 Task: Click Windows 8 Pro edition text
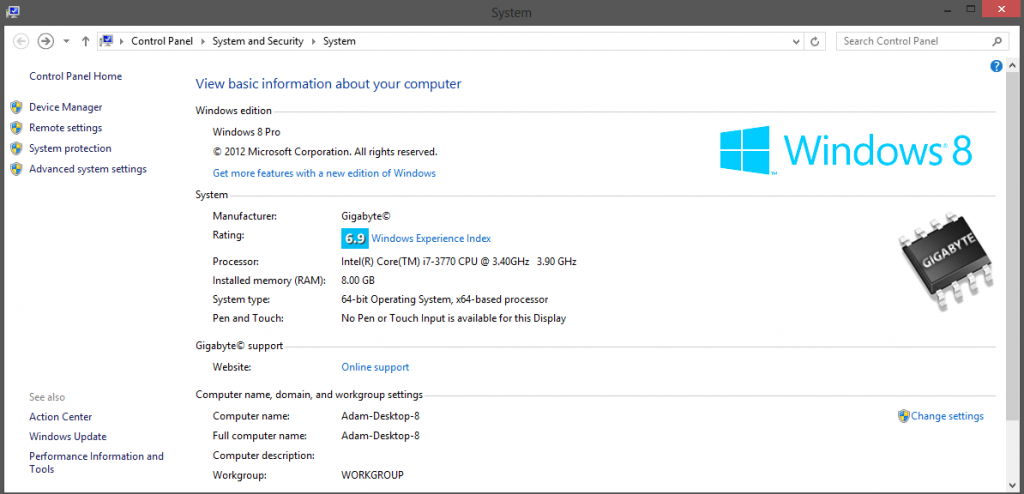[246, 132]
